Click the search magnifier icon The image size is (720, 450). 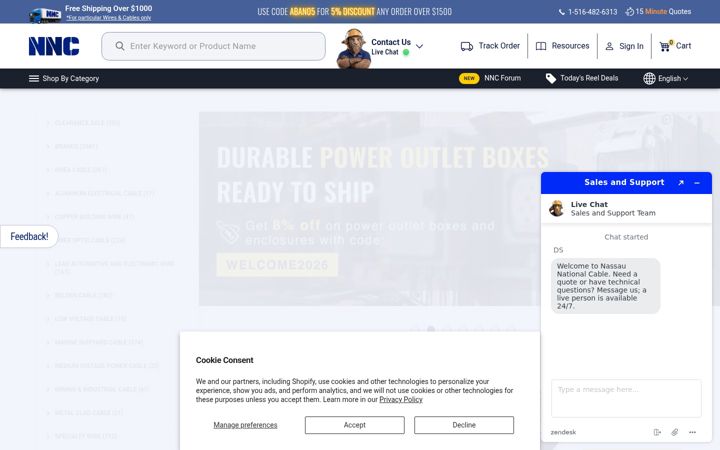[x=120, y=46]
